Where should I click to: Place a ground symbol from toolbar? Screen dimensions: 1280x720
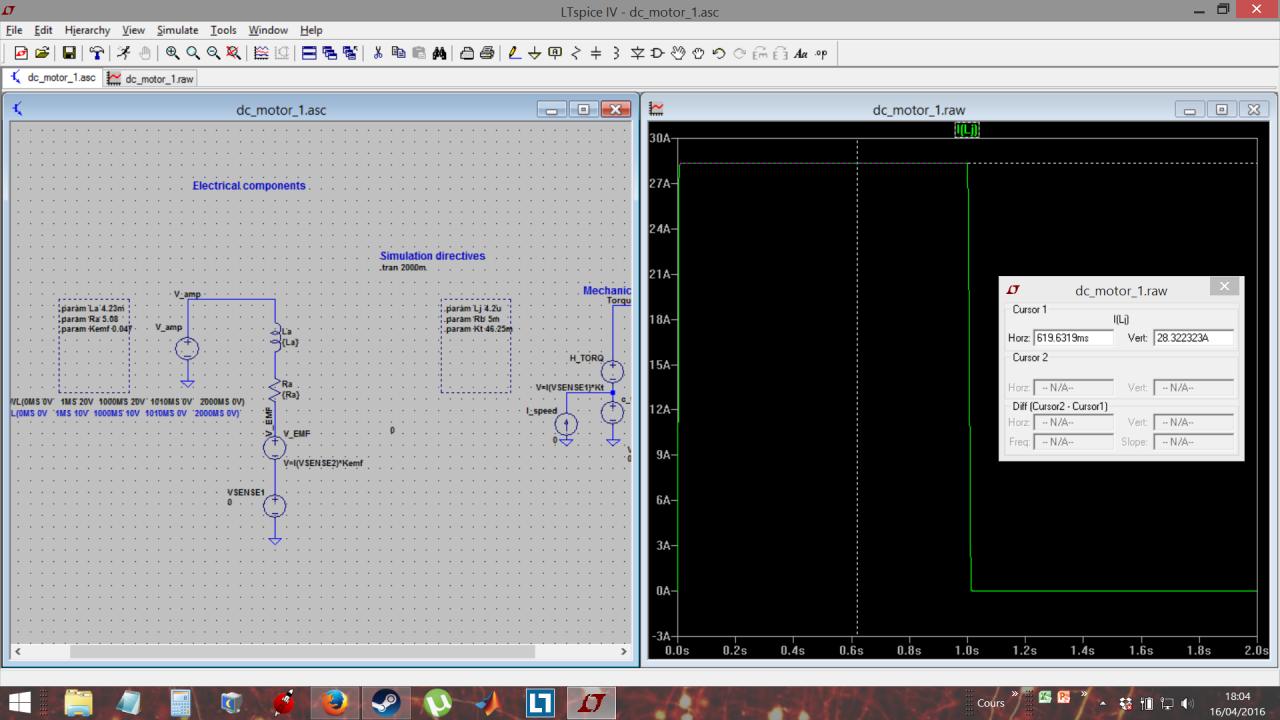(535, 53)
